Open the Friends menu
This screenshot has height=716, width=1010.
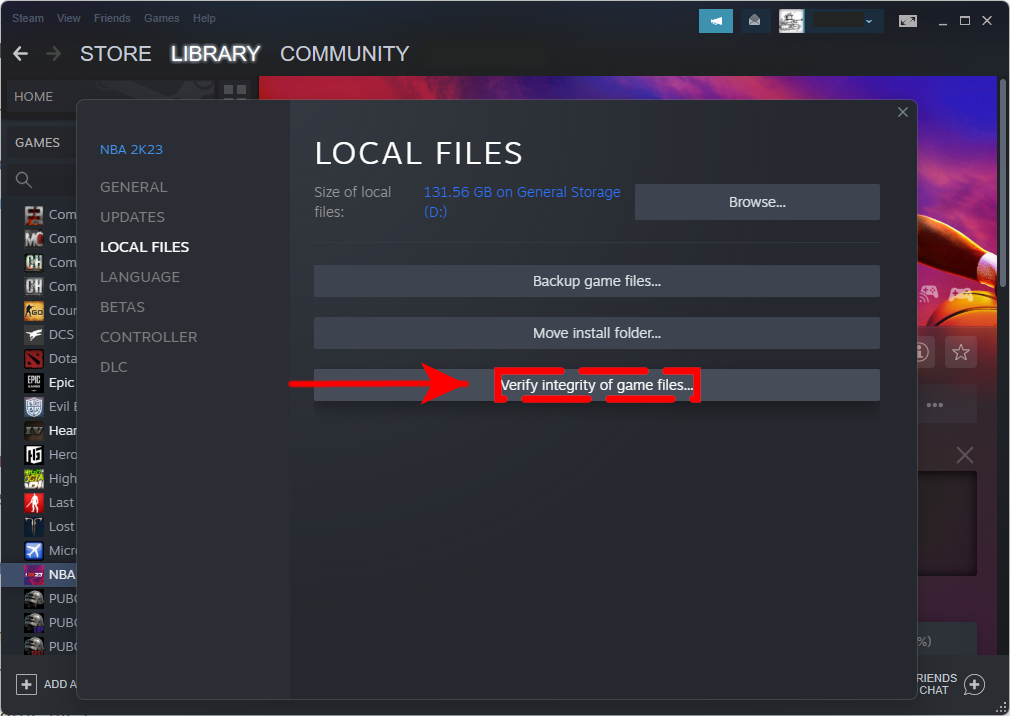(112, 18)
